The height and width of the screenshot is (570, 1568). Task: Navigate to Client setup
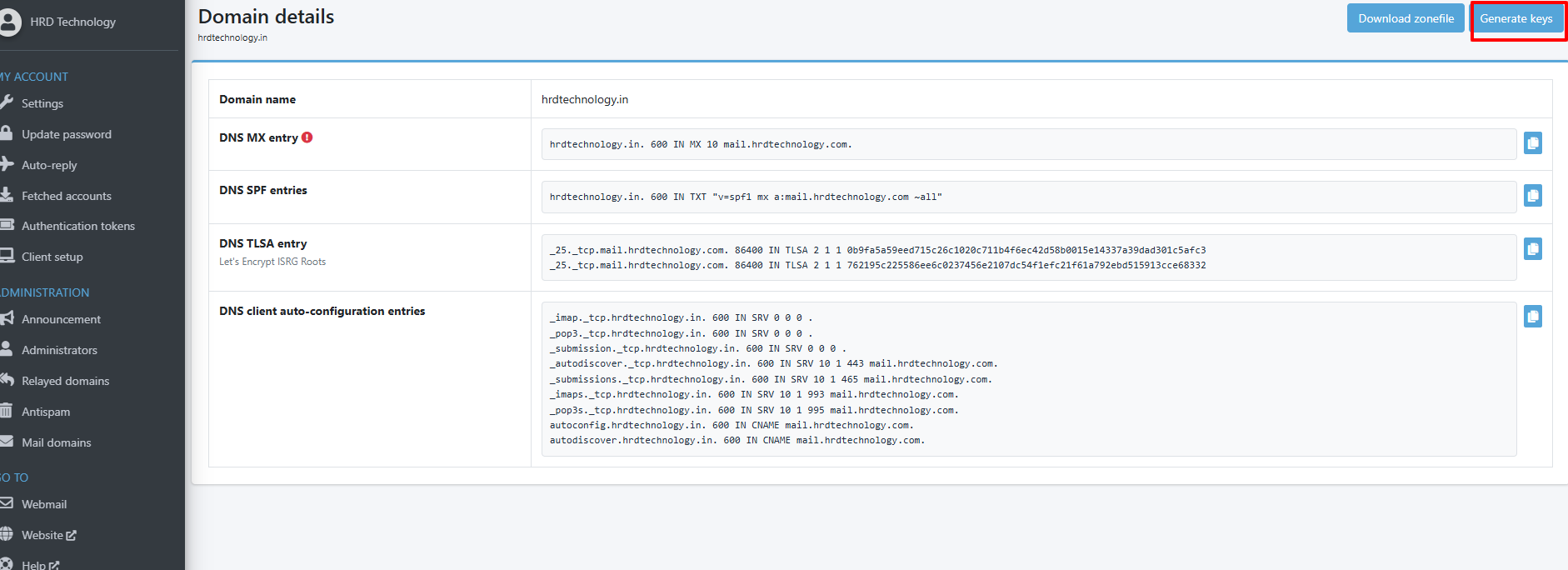point(52,257)
